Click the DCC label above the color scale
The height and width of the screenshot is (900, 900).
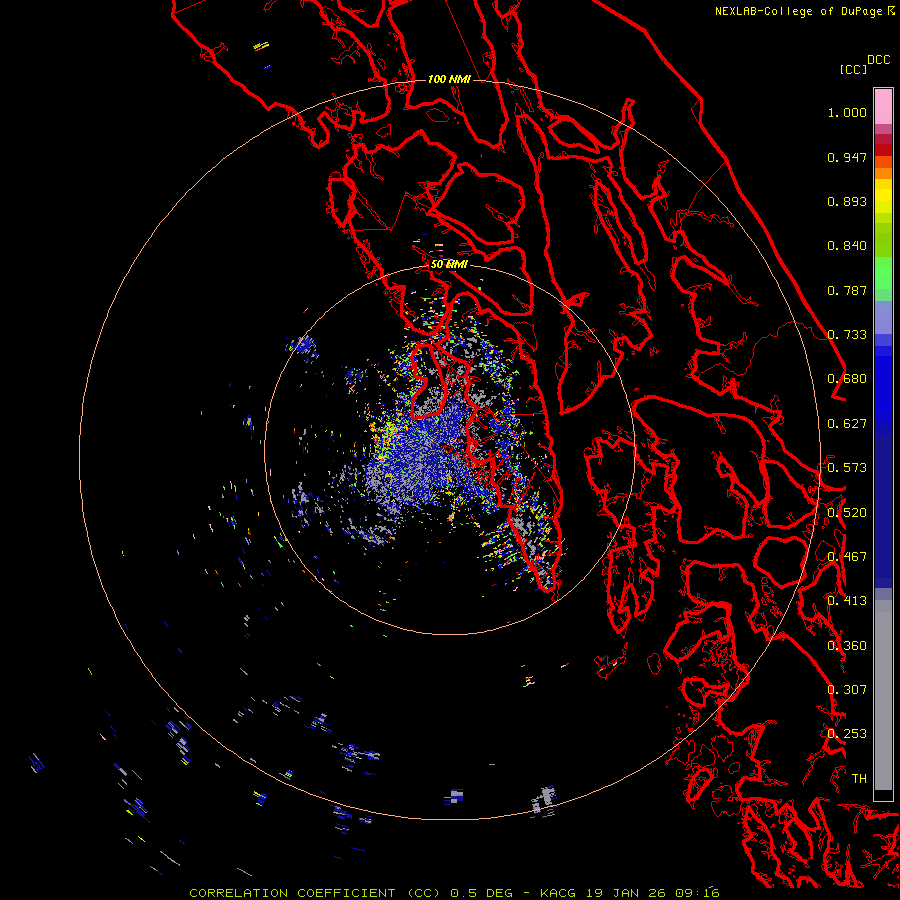tap(878, 60)
